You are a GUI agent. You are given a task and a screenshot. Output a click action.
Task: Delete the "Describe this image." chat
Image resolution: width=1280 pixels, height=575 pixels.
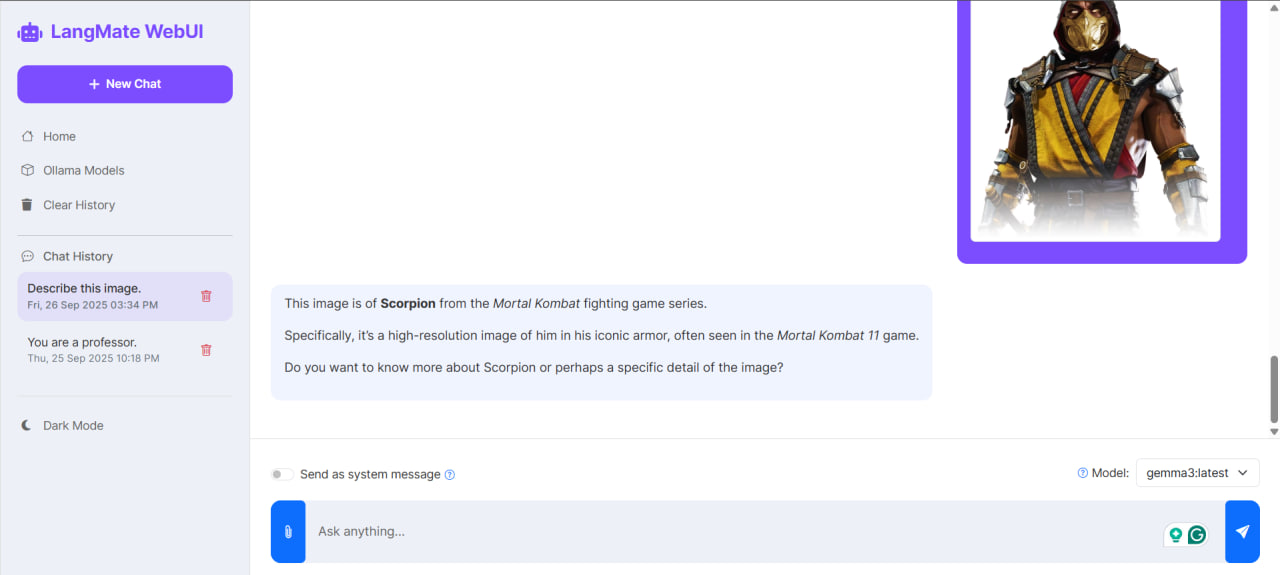click(206, 296)
